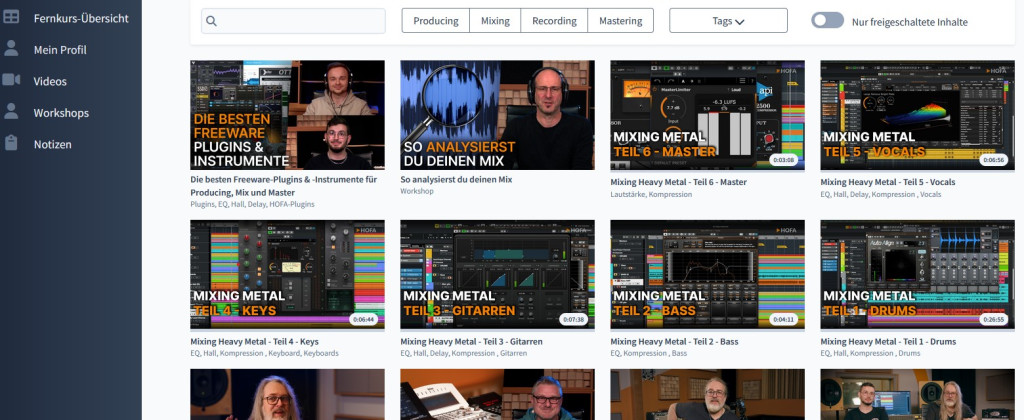The image size is (1024, 420).
Task: Open the third-row thumbnail of the long-haired man with glasses on blue background
Action: 287,395
